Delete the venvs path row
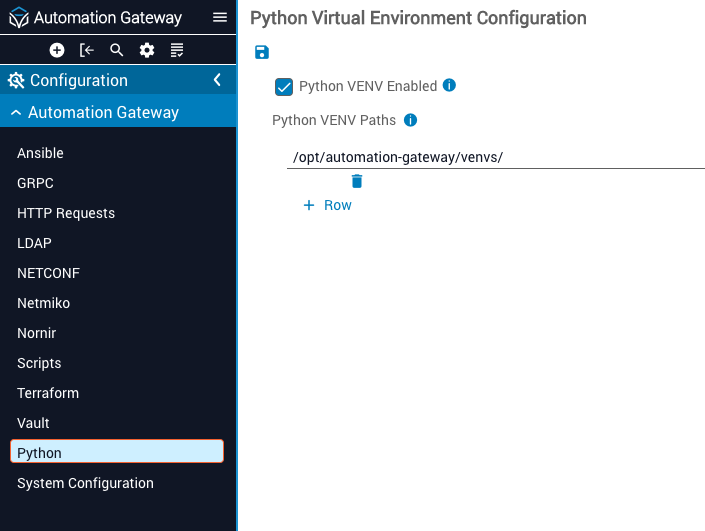 (x=357, y=181)
